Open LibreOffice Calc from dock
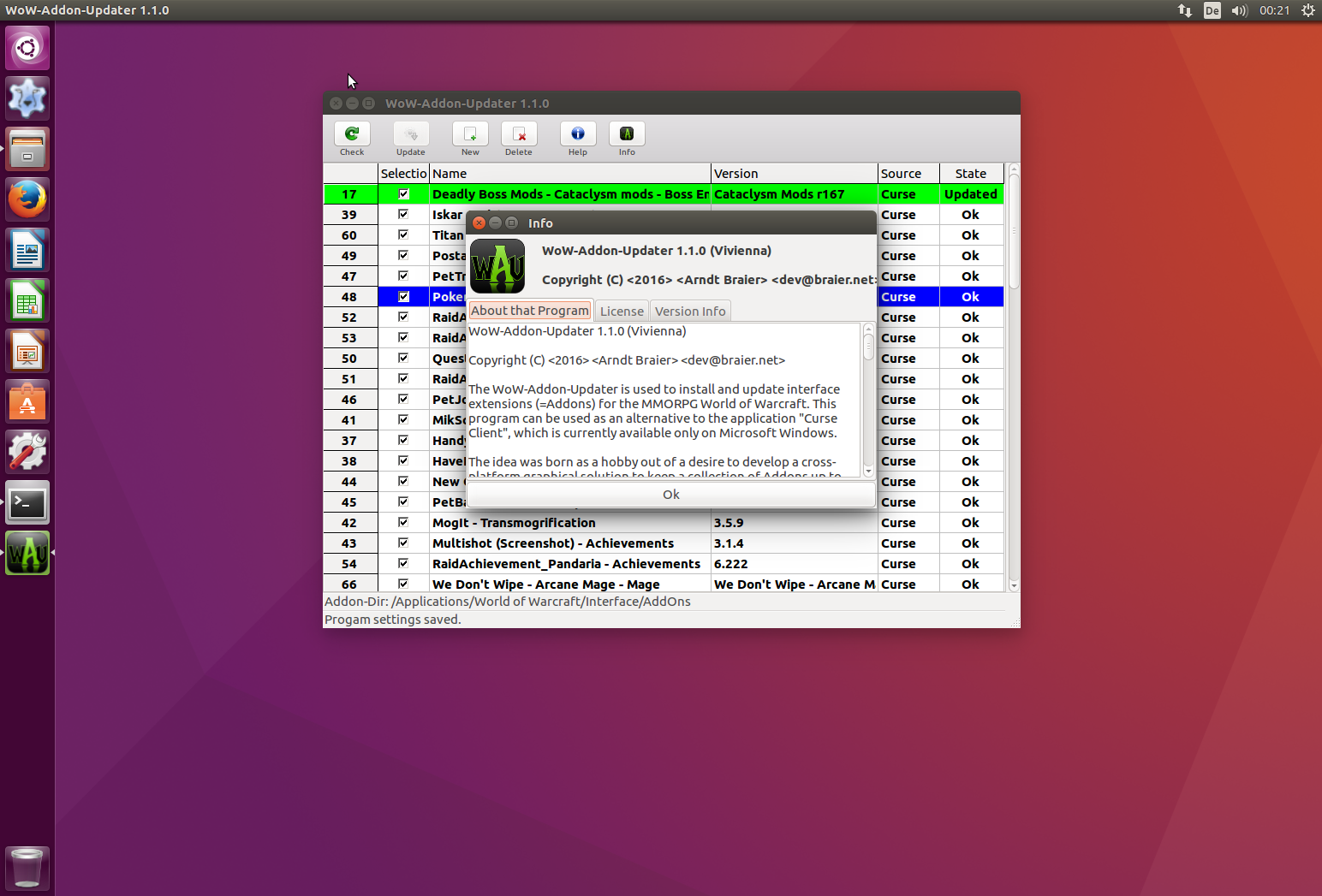1322x896 pixels. [27, 301]
